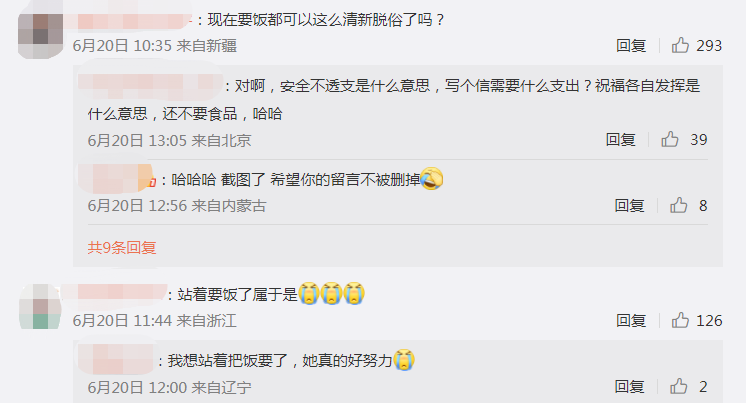This screenshot has height=403, width=746.
Task: Like the Beijing reply with 39 likes
Action: click(x=669, y=139)
